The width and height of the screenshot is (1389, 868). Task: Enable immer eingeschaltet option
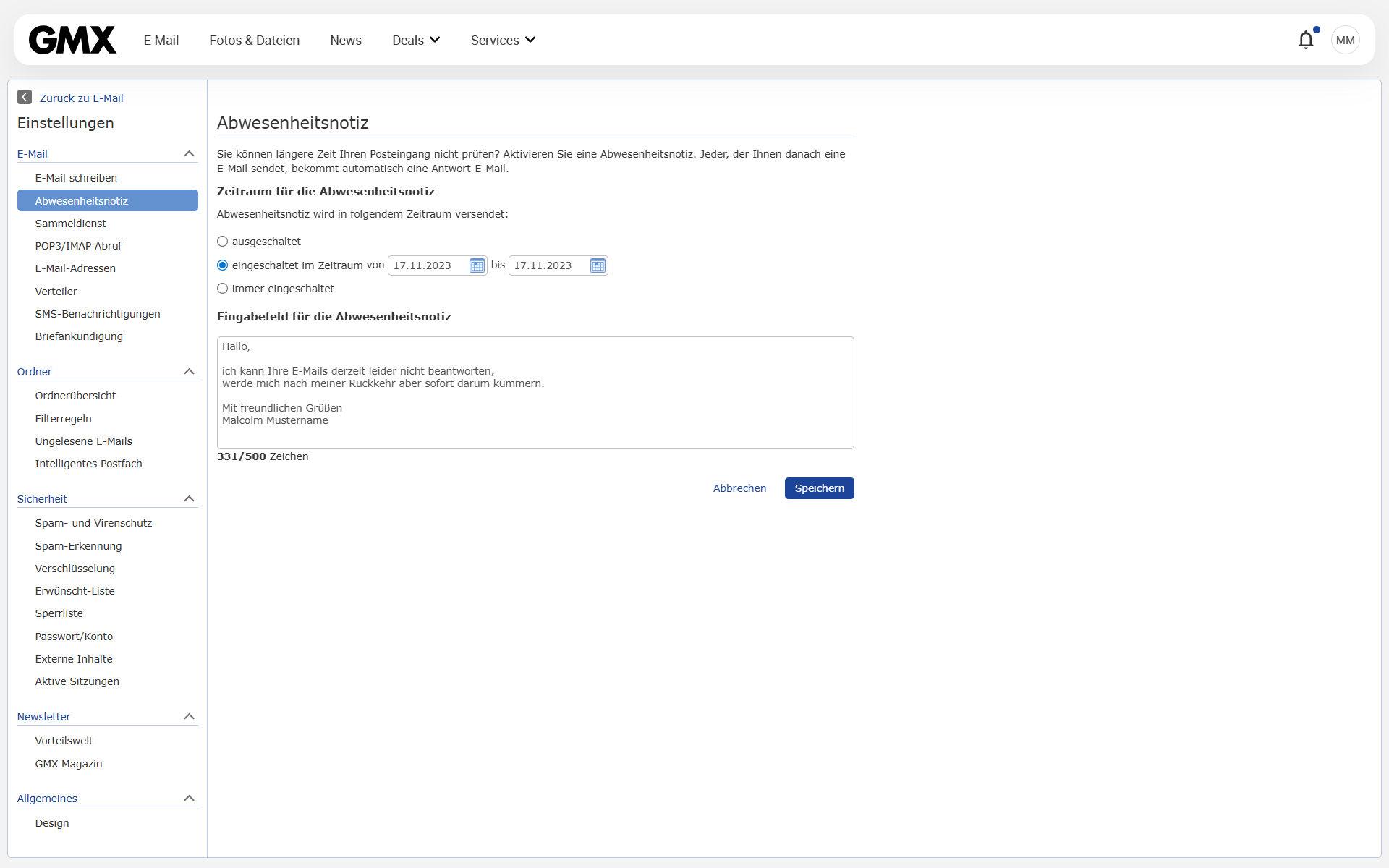point(222,288)
